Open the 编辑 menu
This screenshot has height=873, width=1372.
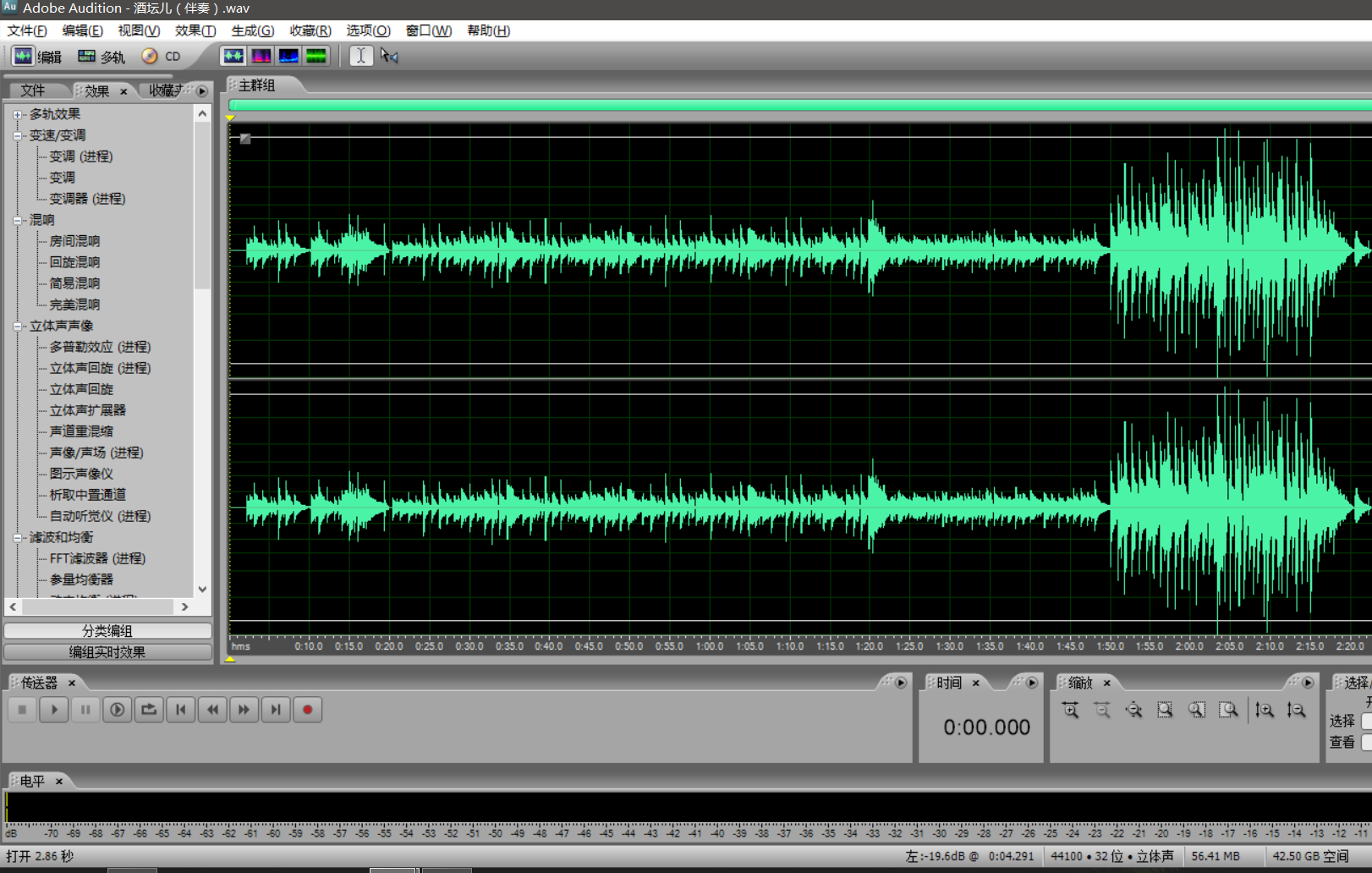tap(82, 30)
